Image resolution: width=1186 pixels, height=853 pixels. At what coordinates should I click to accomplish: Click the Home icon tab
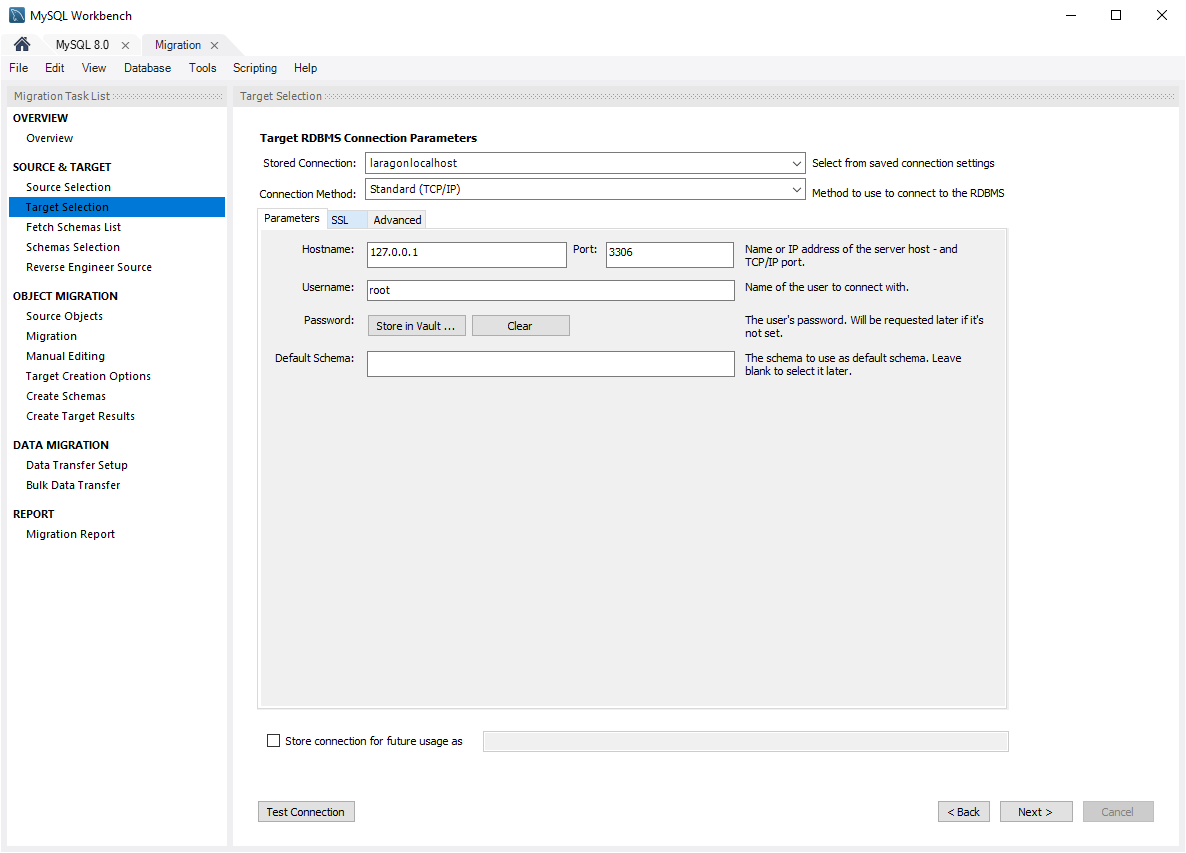pyautogui.click(x=22, y=45)
